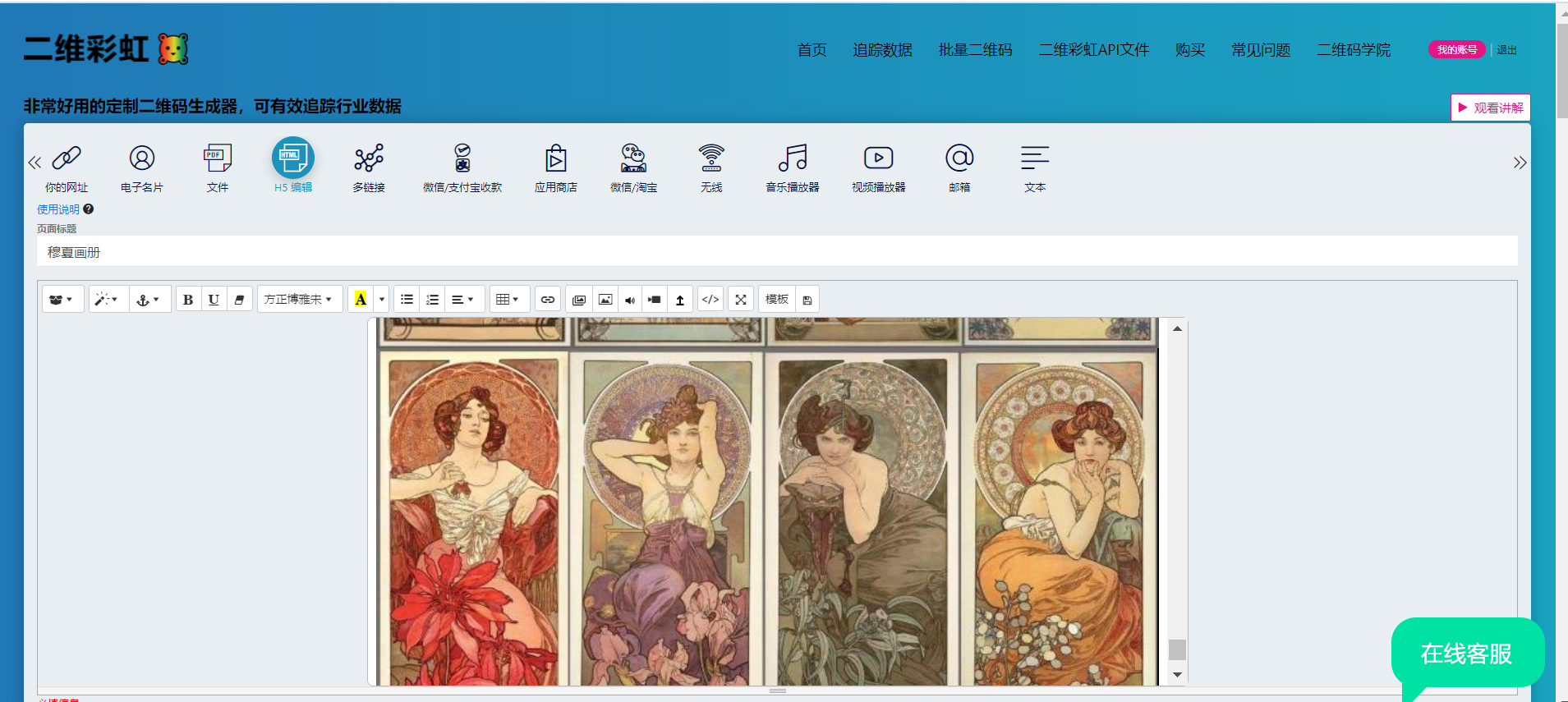Select the 你的网址 URL QR type
Viewport: 1568px width, 702px height.
tap(67, 169)
